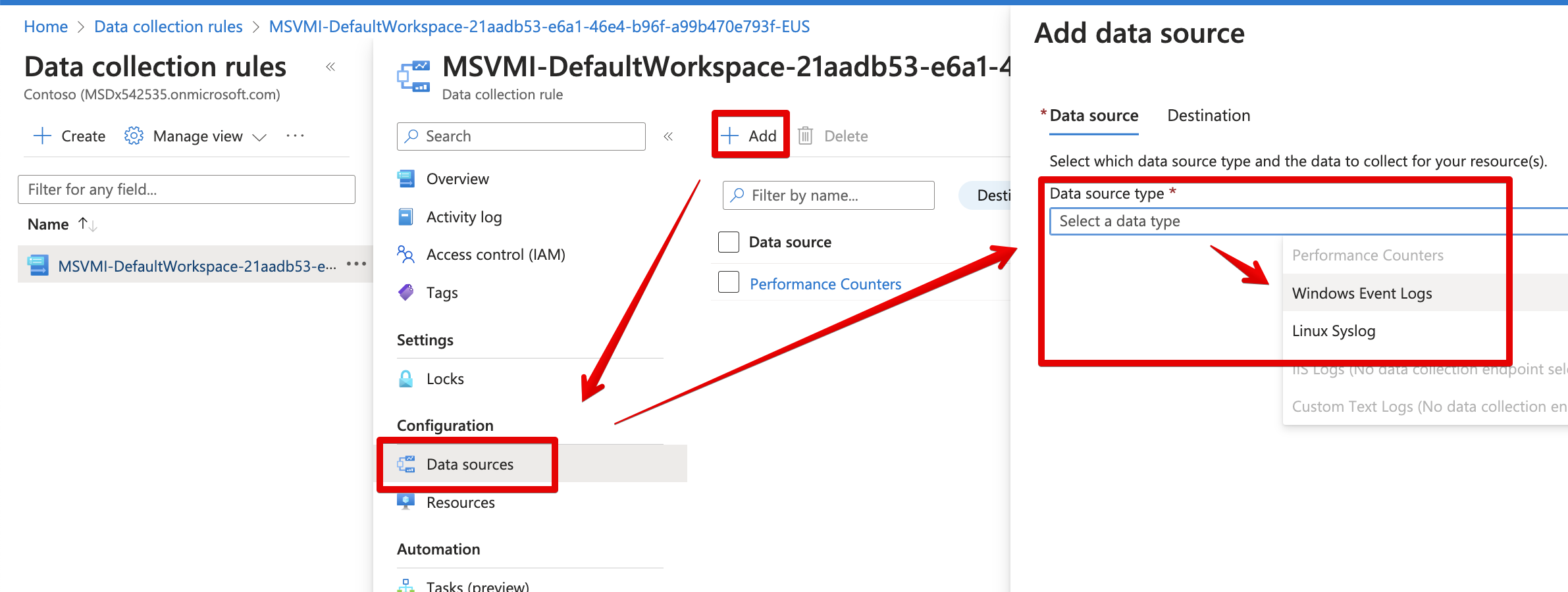Choose Windows Event Logs from the dropdown
The image size is (1568, 592).
click(x=1425, y=293)
